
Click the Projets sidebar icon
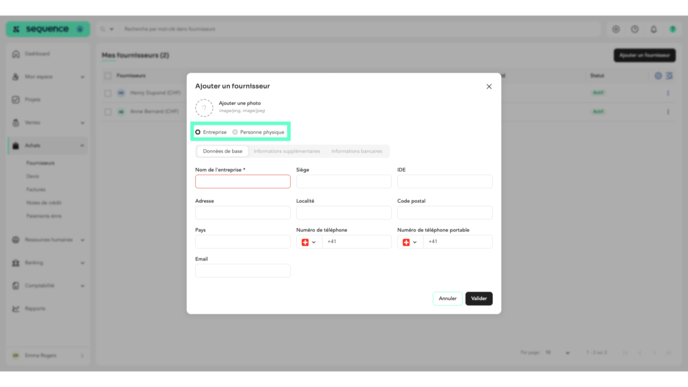pos(16,100)
